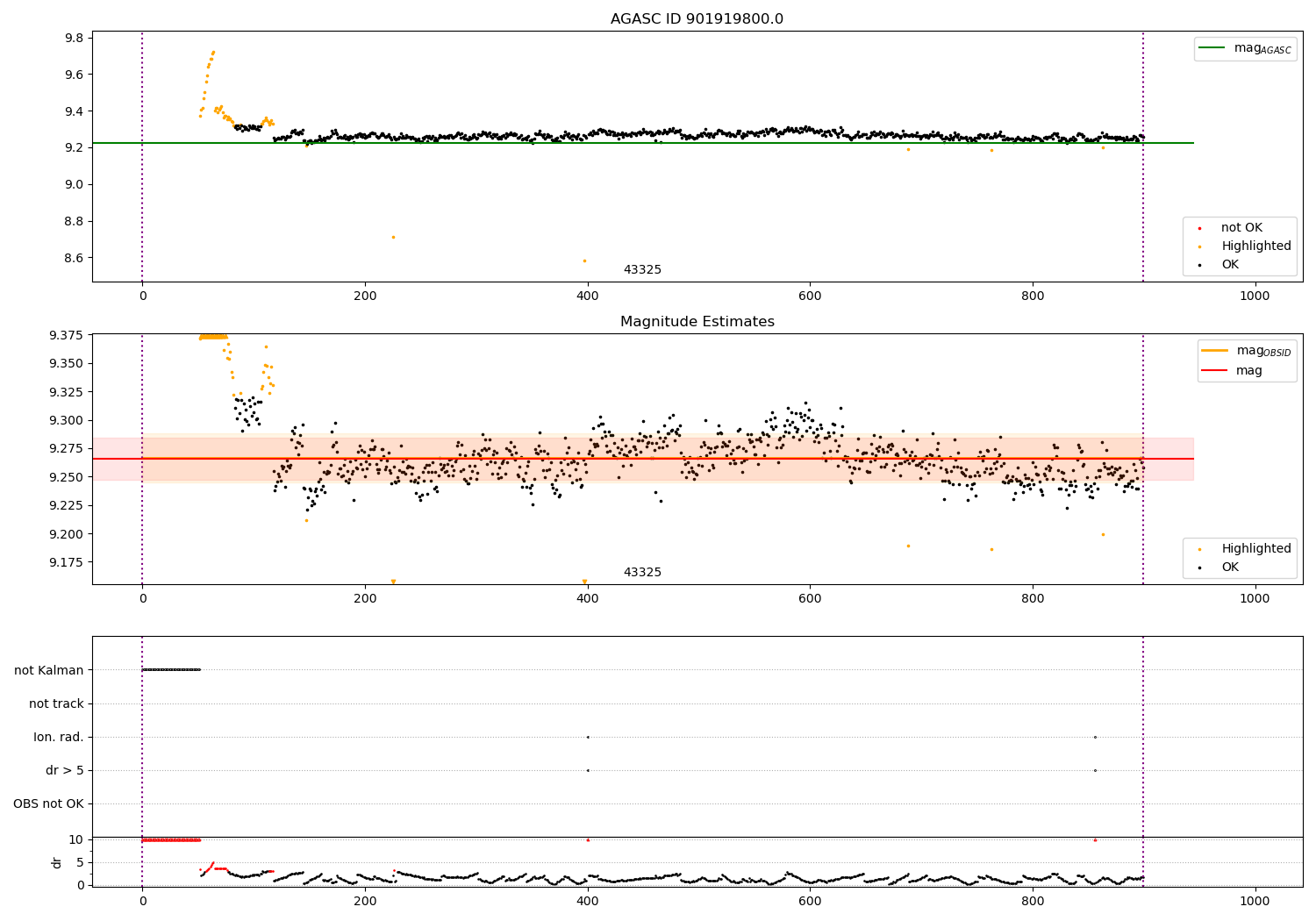Click the Ion. rad. marker near time 850
The image size is (1316, 921).
[1095, 737]
